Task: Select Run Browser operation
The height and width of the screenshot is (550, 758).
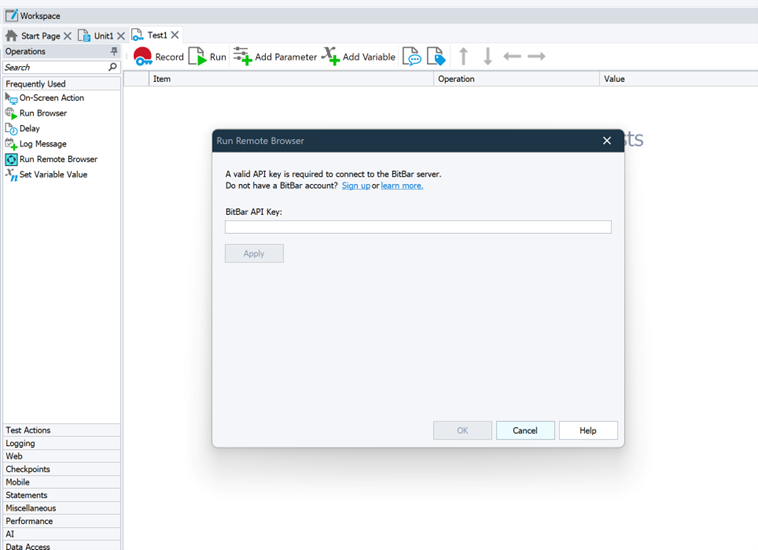Action: (36, 113)
